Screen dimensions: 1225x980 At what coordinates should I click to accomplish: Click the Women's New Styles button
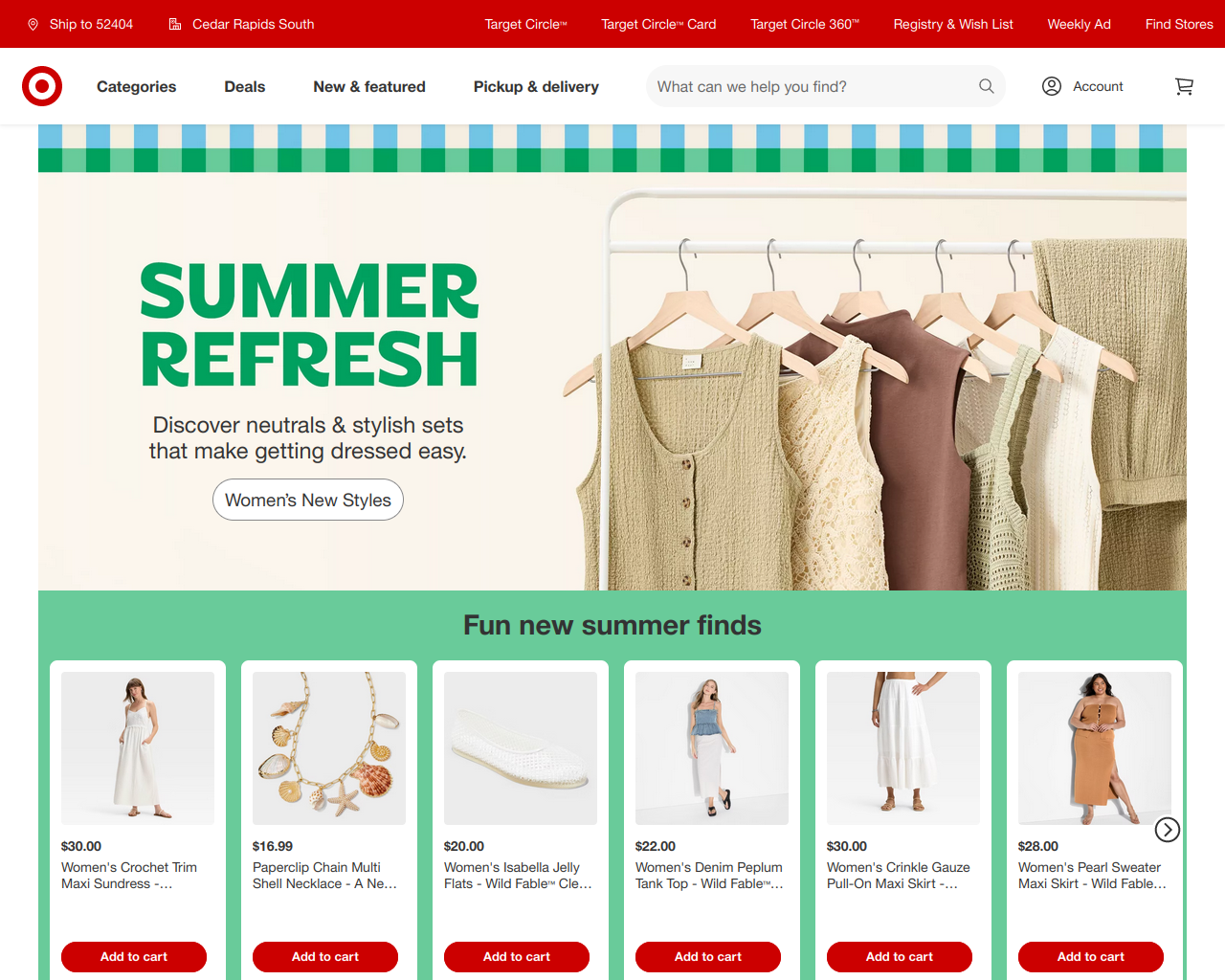pyautogui.click(x=308, y=500)
